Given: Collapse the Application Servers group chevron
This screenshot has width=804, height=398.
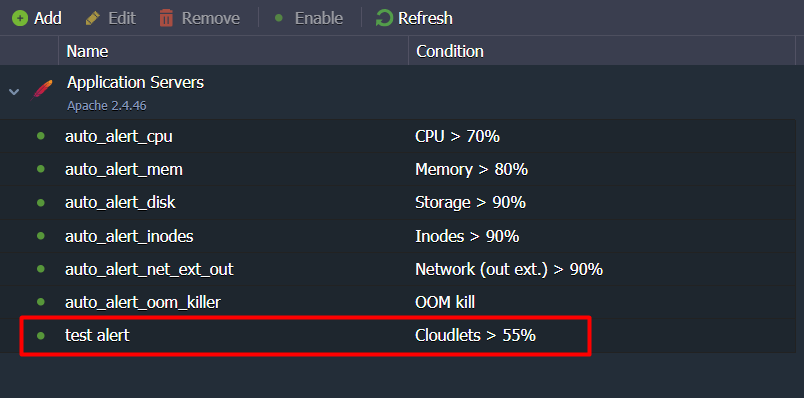Looking at the screenshot, I should coord(14,92).
